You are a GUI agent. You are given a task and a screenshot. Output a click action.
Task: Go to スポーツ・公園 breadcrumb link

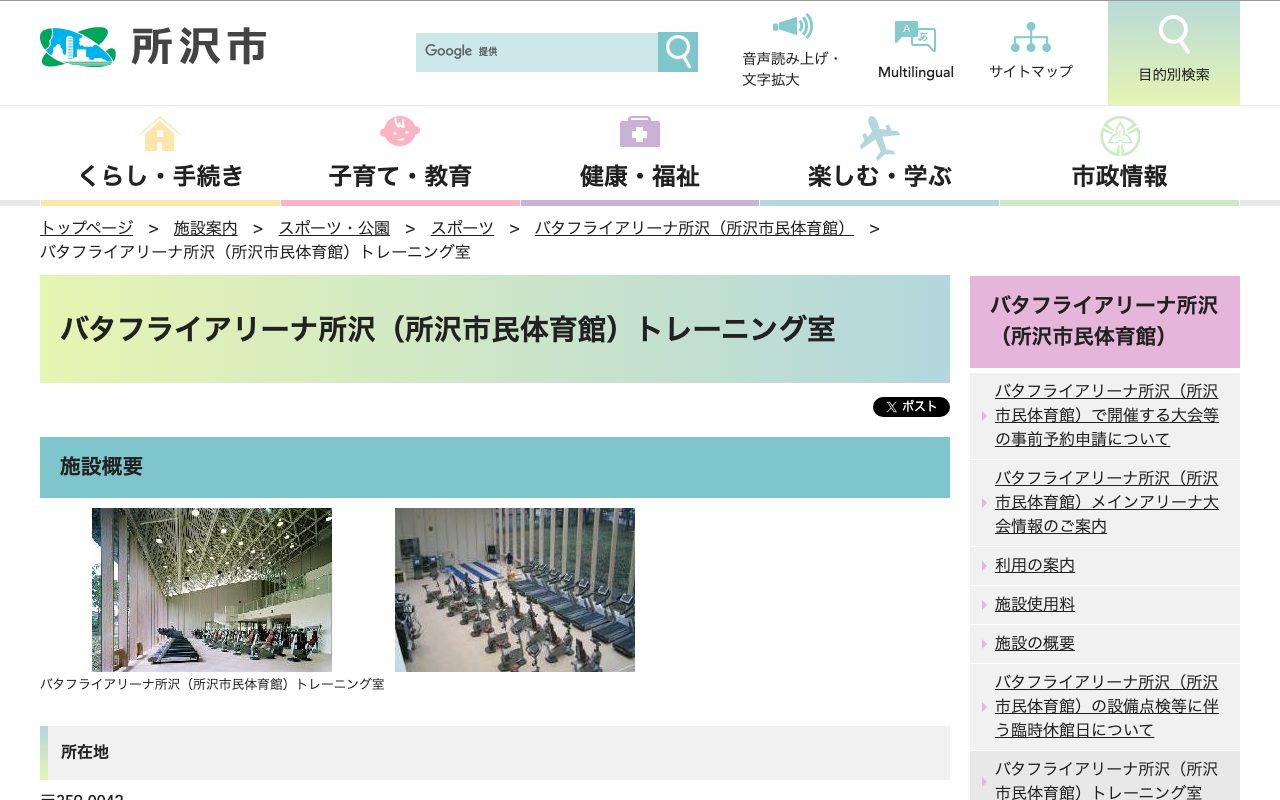point(334,228)
